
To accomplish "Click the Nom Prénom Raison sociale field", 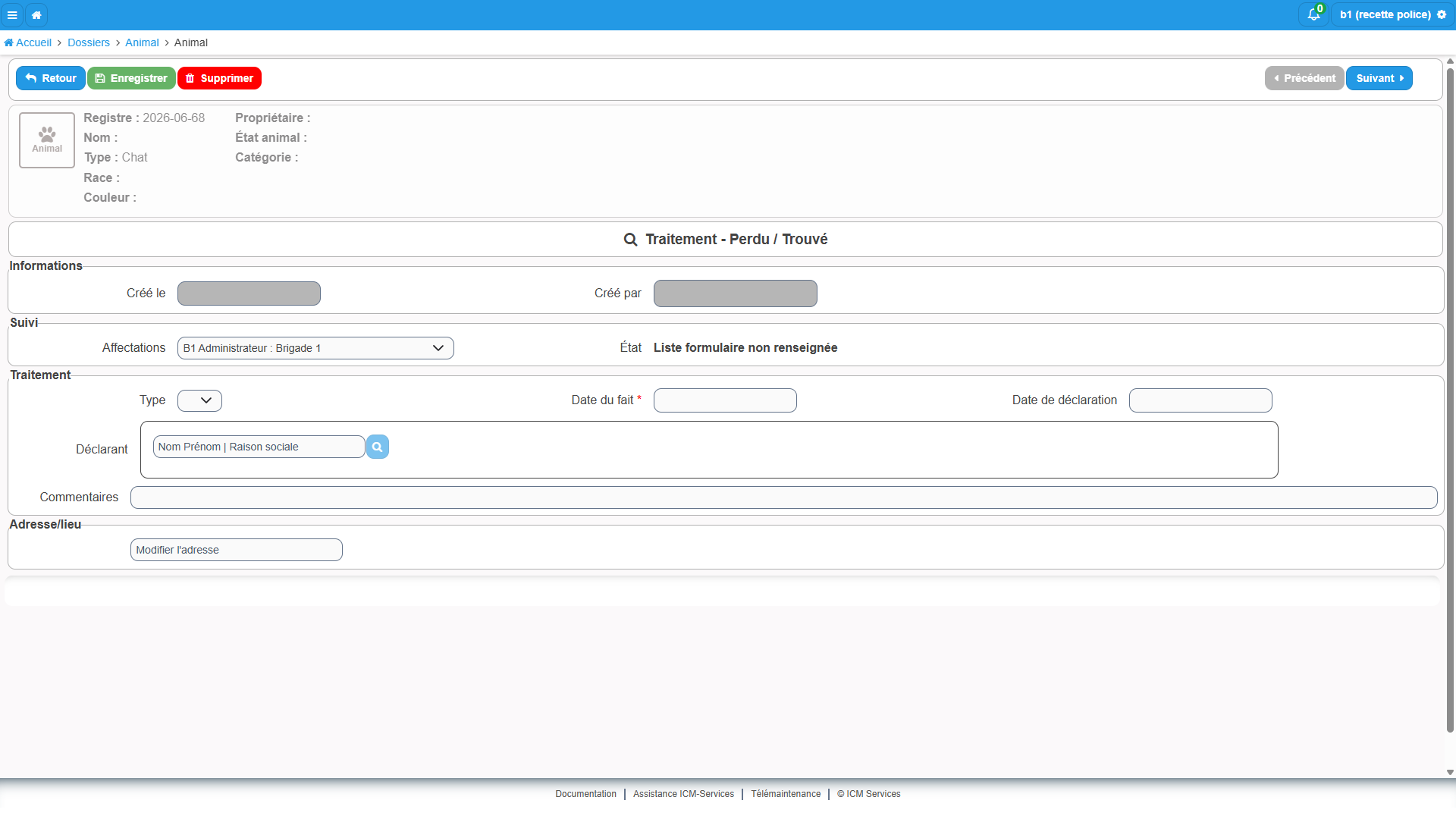I will [x=259, y=447].
